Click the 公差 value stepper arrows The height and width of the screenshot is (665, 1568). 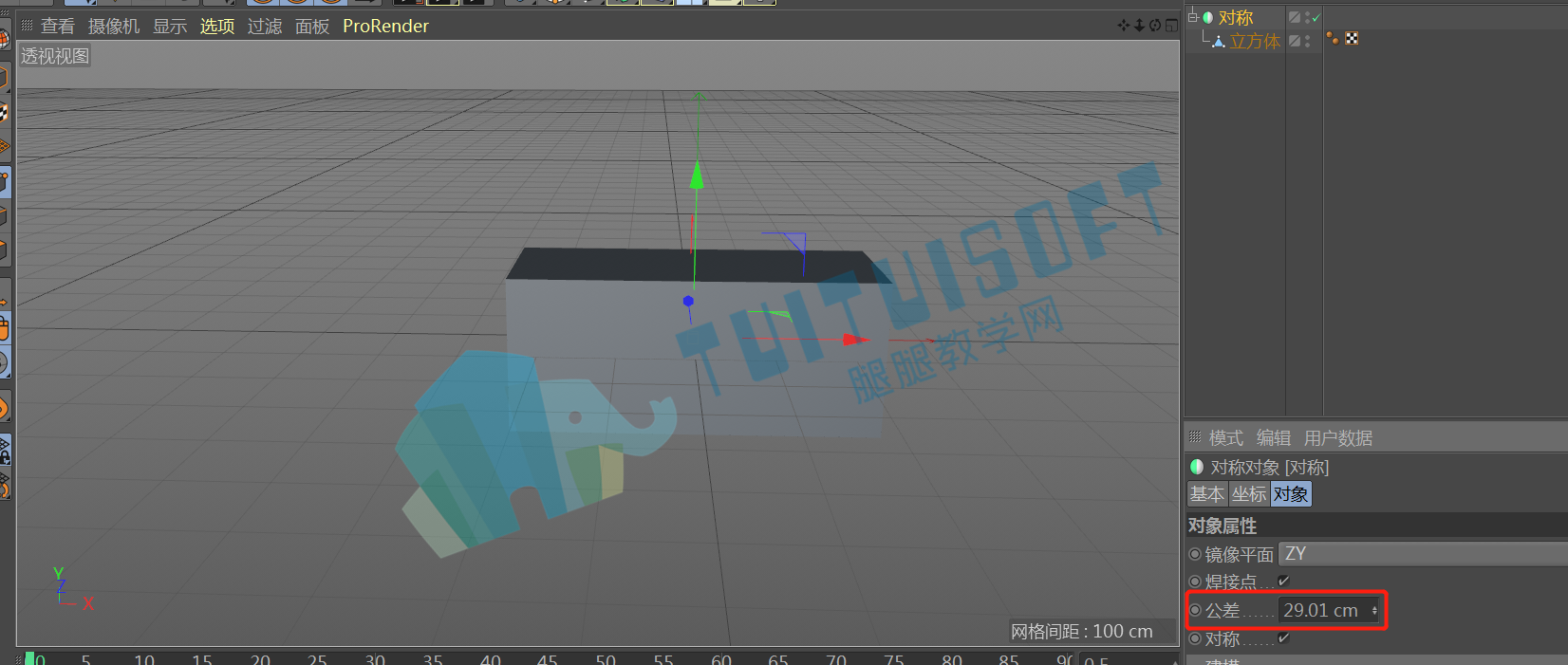1374,611
